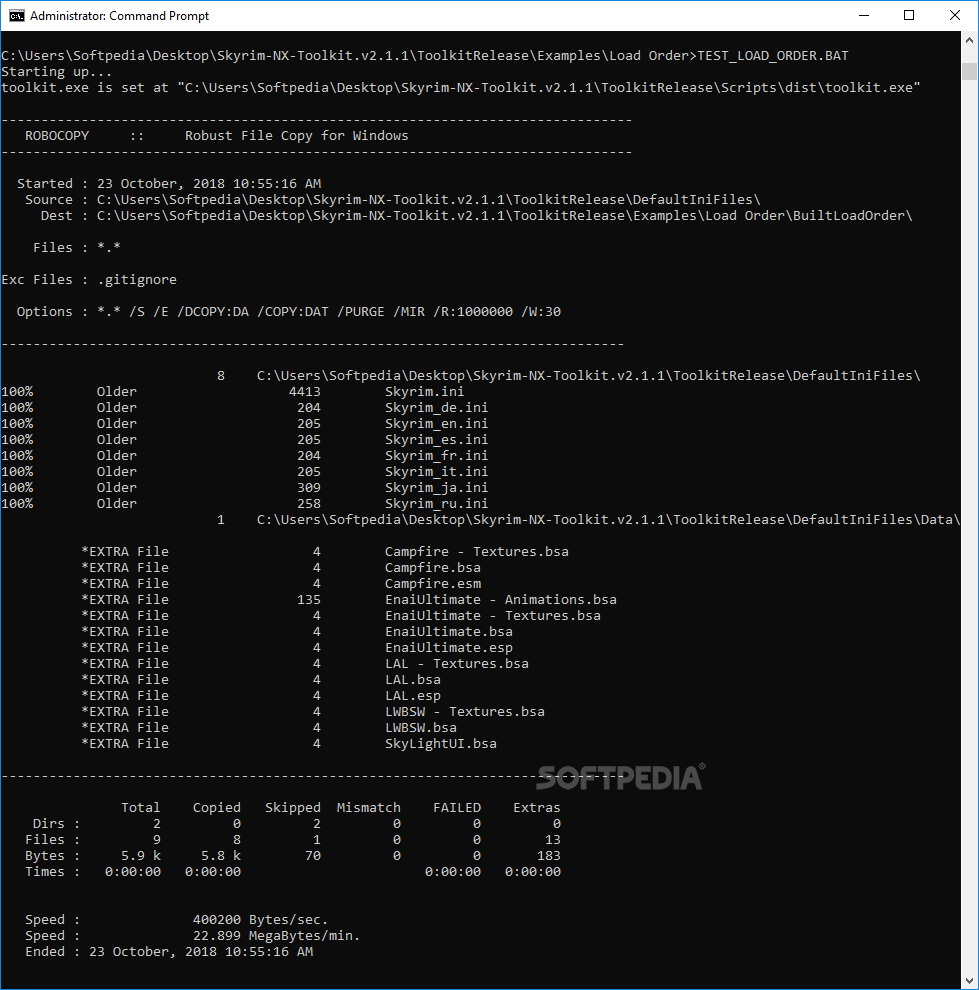
Task: Maximize the Command Prompt window
Action: pyautogui.click(x=909, y=16)
